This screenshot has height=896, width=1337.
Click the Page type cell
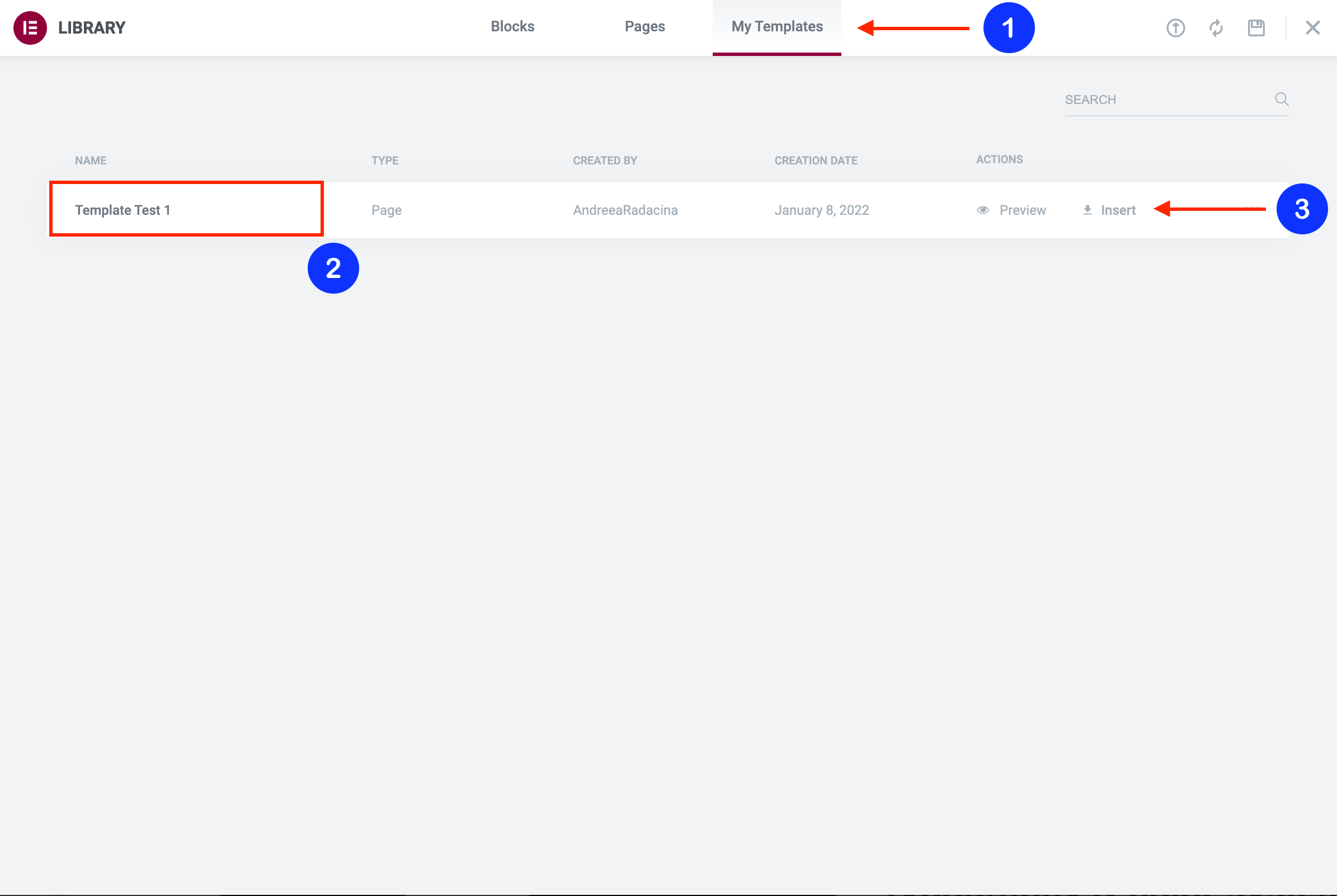386,210
